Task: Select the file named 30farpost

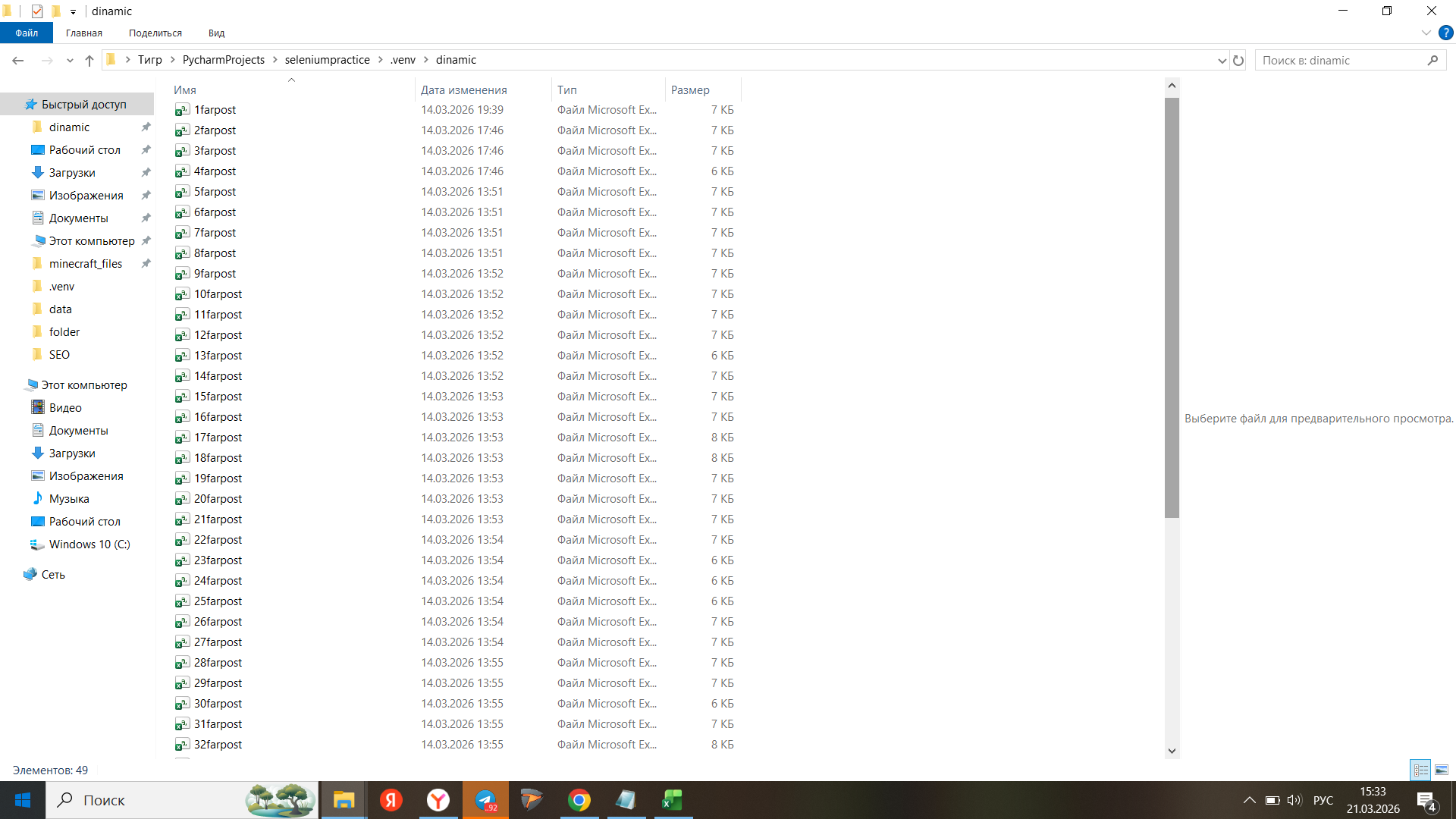Action: [218, 704]
